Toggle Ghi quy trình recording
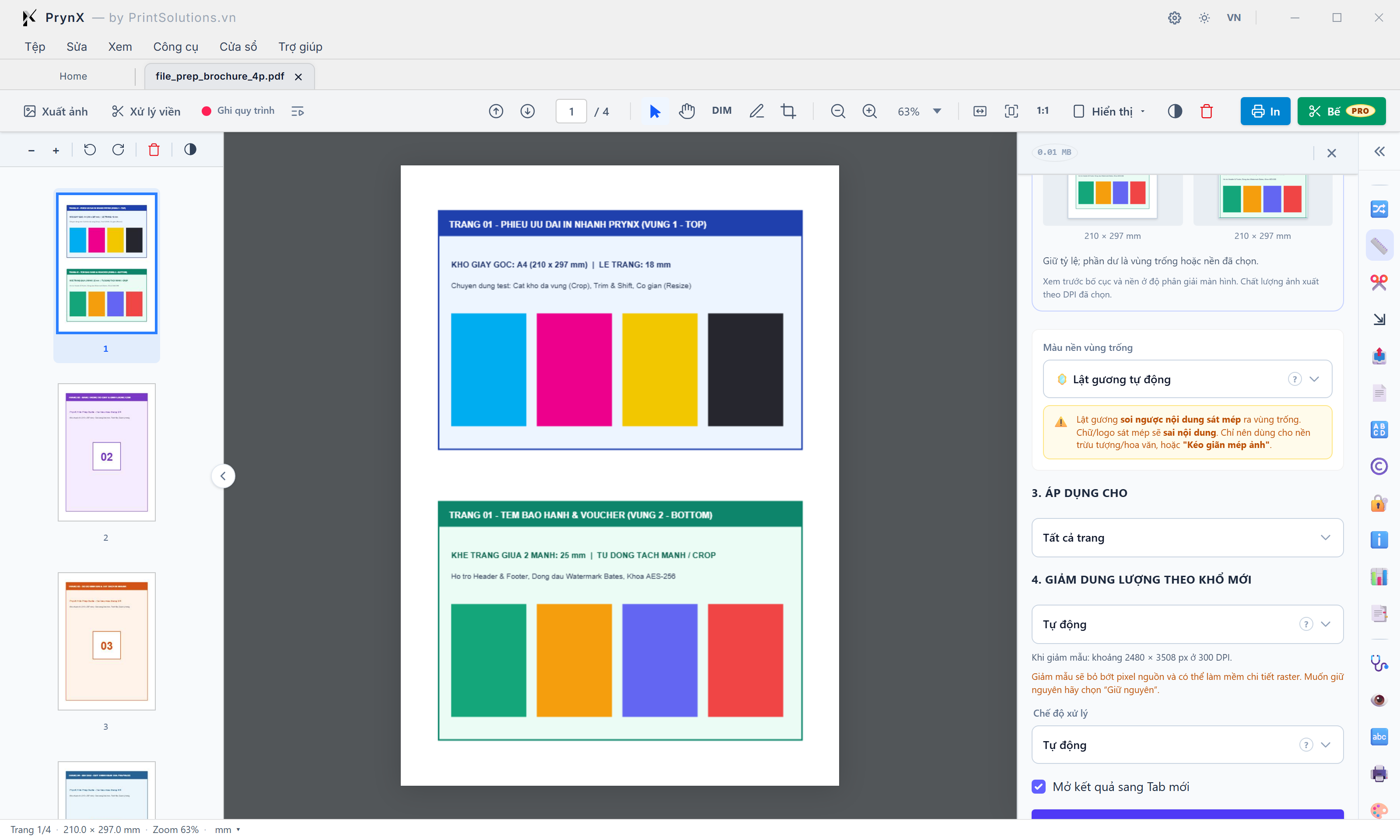This screenshot has height=840, width=1400. [x=238, y=111]
